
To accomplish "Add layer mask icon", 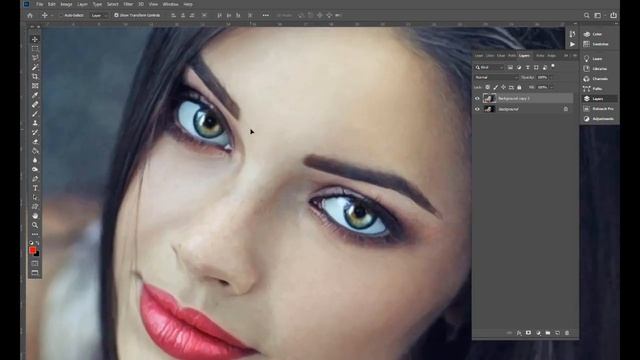I will (x=529, y=333).
